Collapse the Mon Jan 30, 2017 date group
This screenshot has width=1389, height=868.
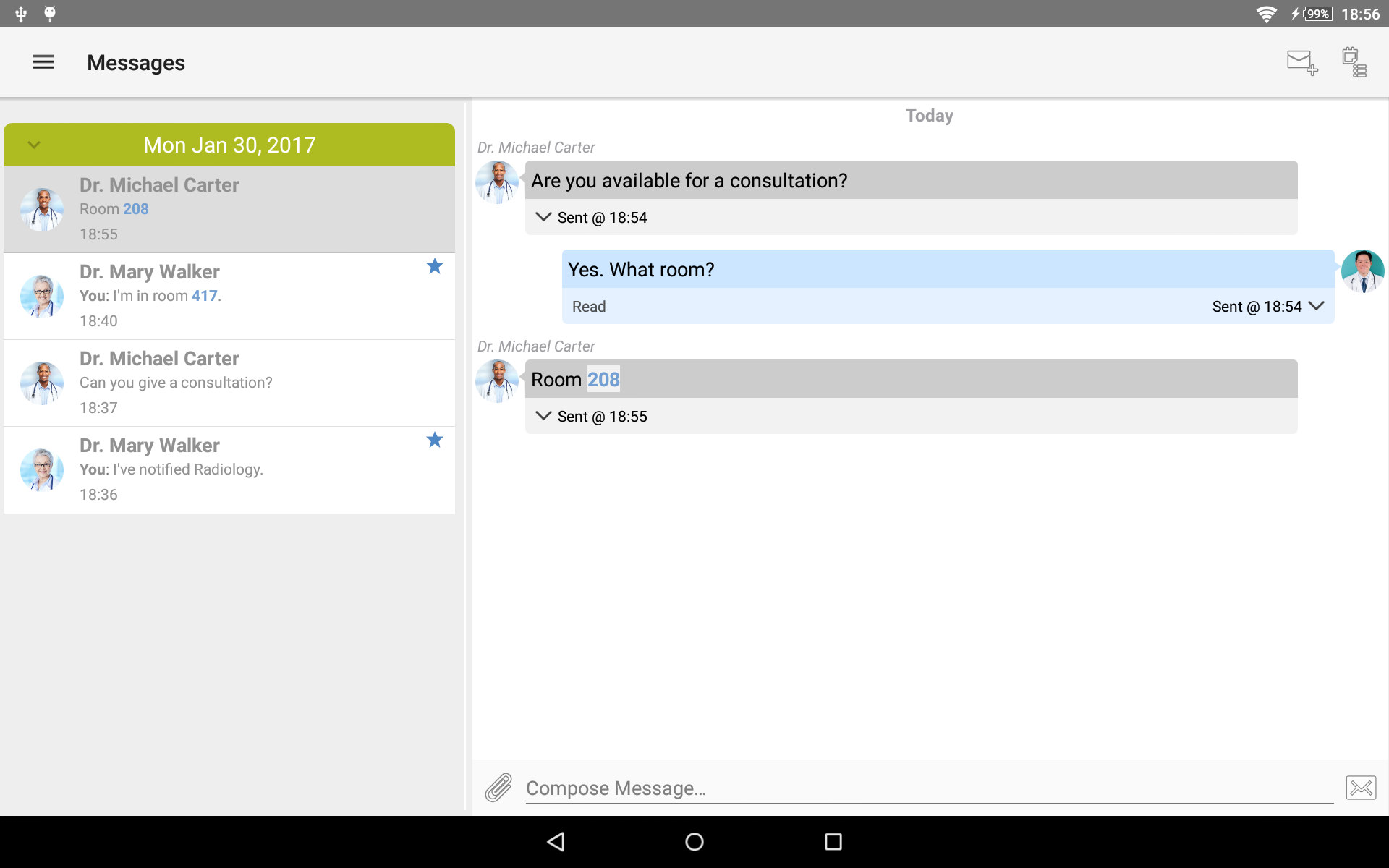tap(34, 145)
